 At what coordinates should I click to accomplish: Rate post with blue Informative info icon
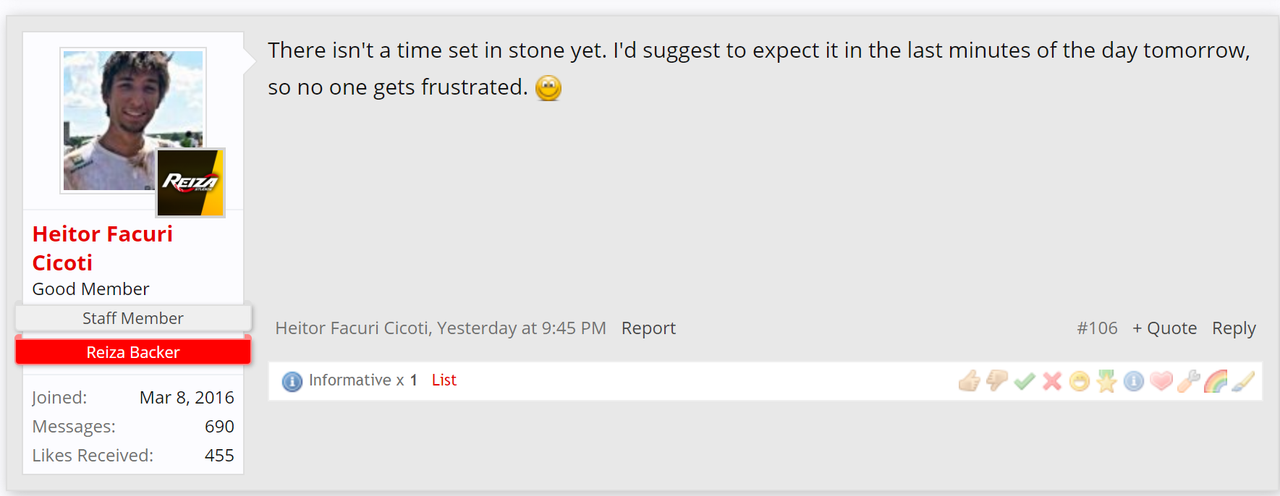1133,381
